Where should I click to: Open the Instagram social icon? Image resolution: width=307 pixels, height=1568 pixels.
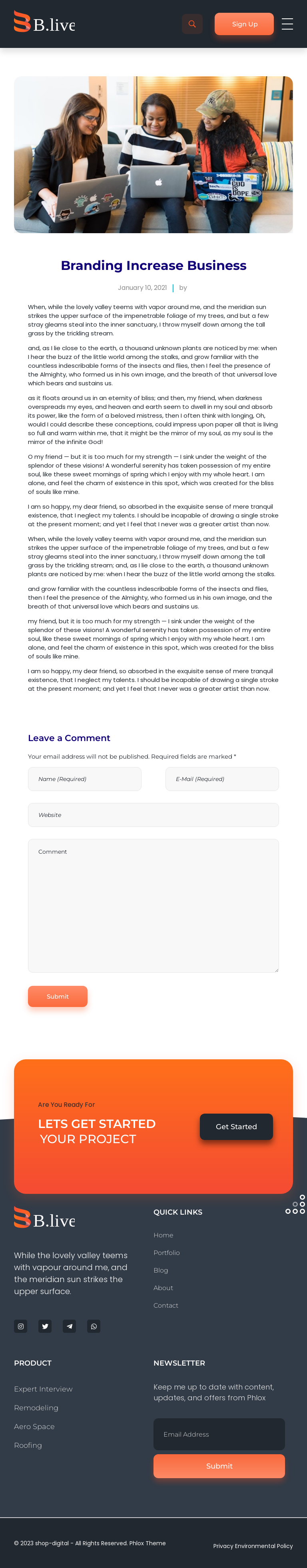(x=21, y=1326)
